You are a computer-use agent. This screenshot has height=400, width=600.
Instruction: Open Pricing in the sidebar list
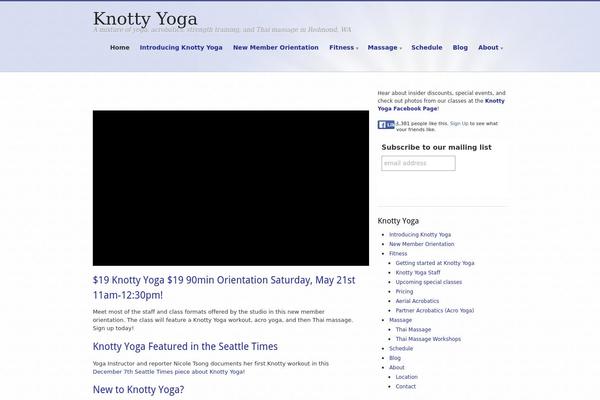[x=404, y=291]
